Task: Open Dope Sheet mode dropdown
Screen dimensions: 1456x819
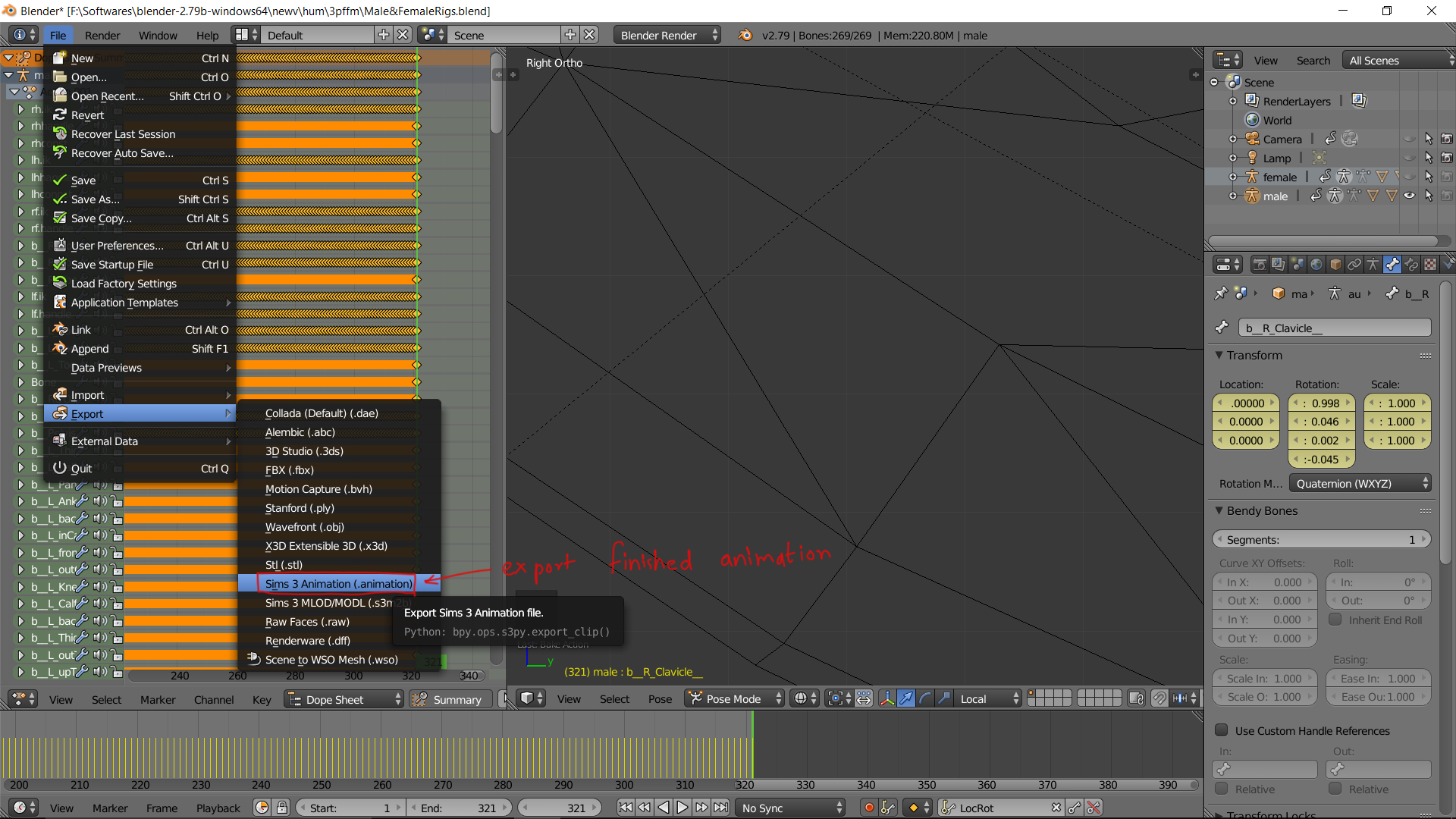Action: pos(344,699)
